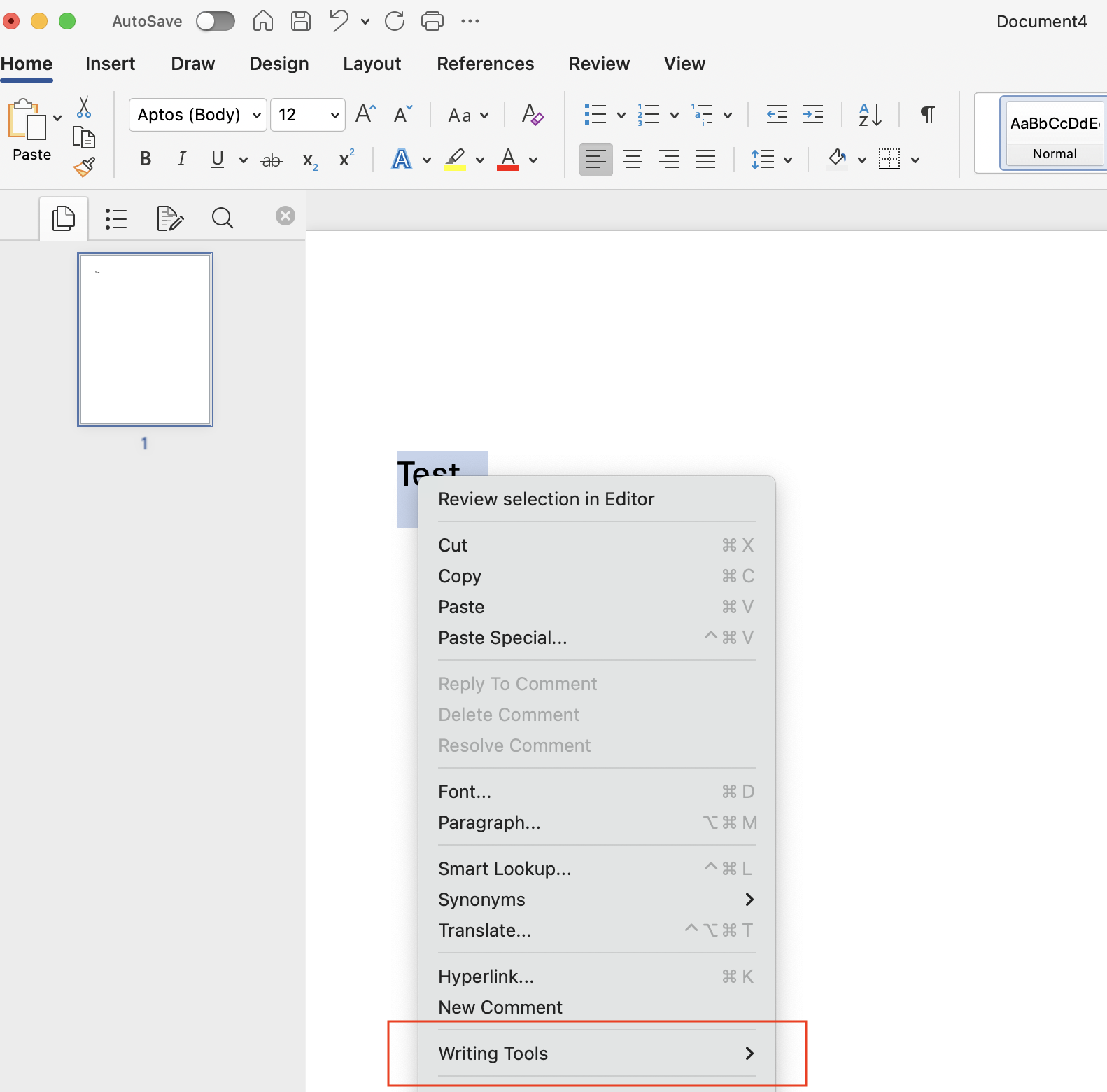The width and height of the screenshot is (1107, 1092).
Task: Open the Review tab
Action: (599, 64)
